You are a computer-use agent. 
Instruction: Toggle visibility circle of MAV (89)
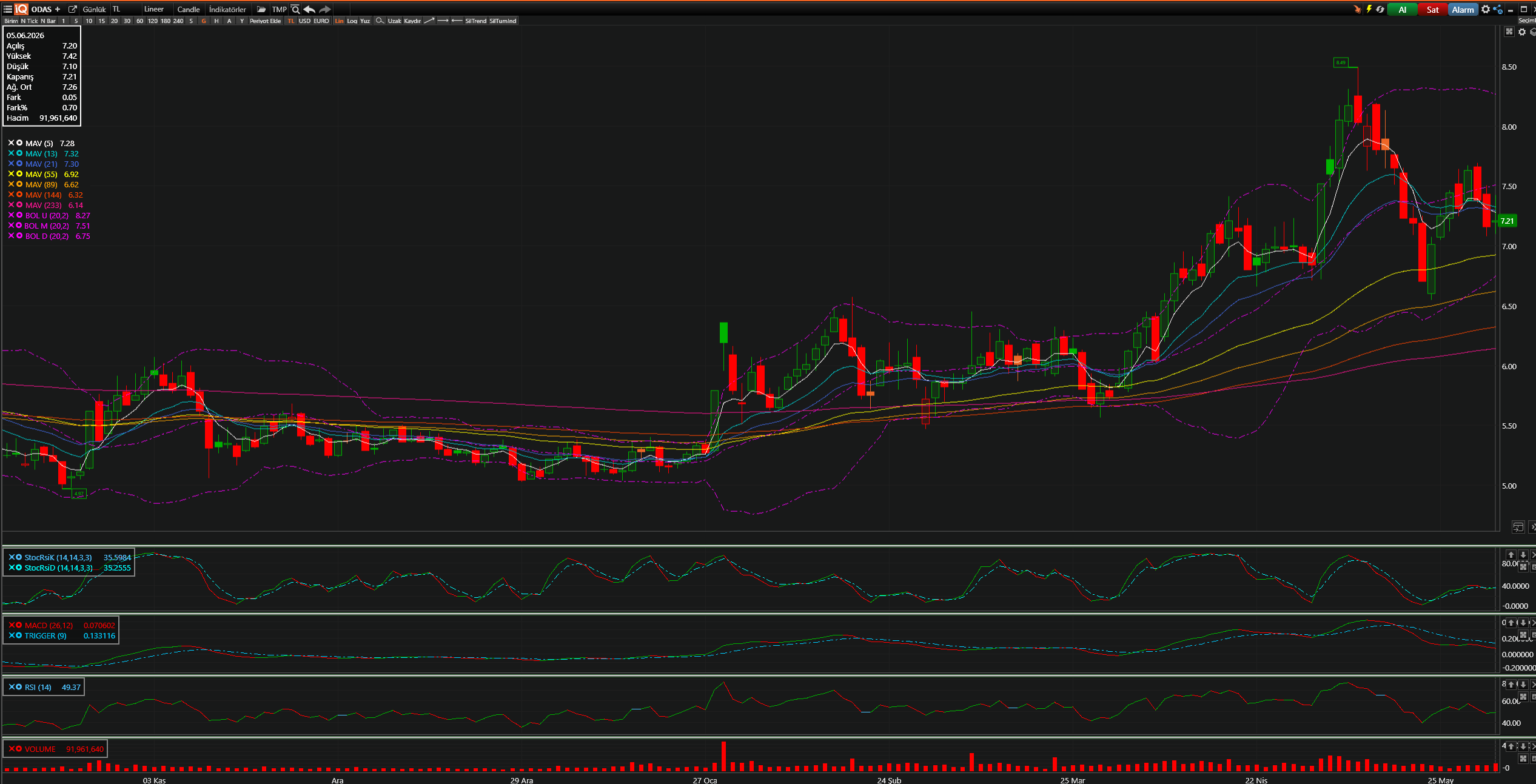(x=19, y=184)
